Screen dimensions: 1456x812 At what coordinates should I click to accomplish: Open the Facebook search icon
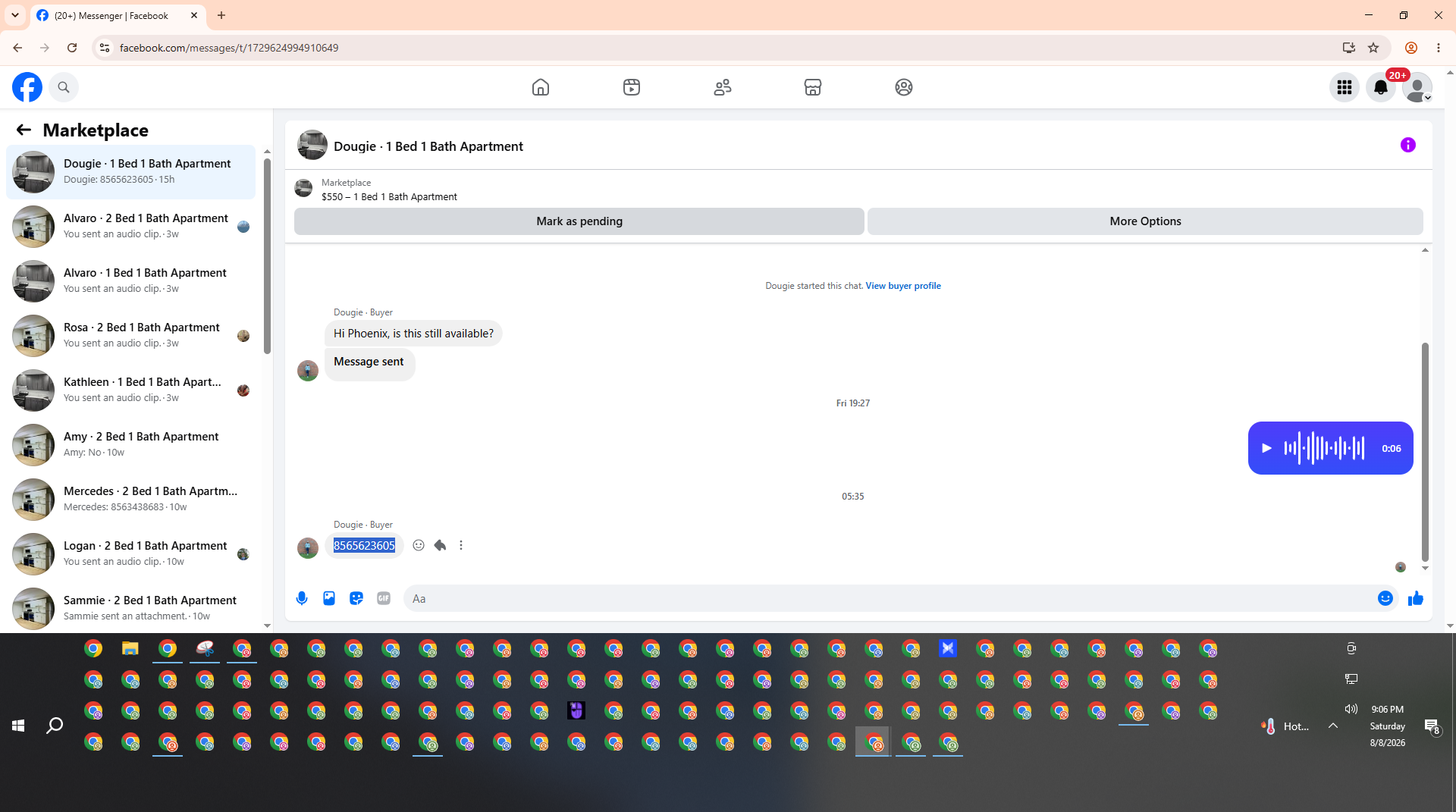pyautogui.click(x=64, y=87)
